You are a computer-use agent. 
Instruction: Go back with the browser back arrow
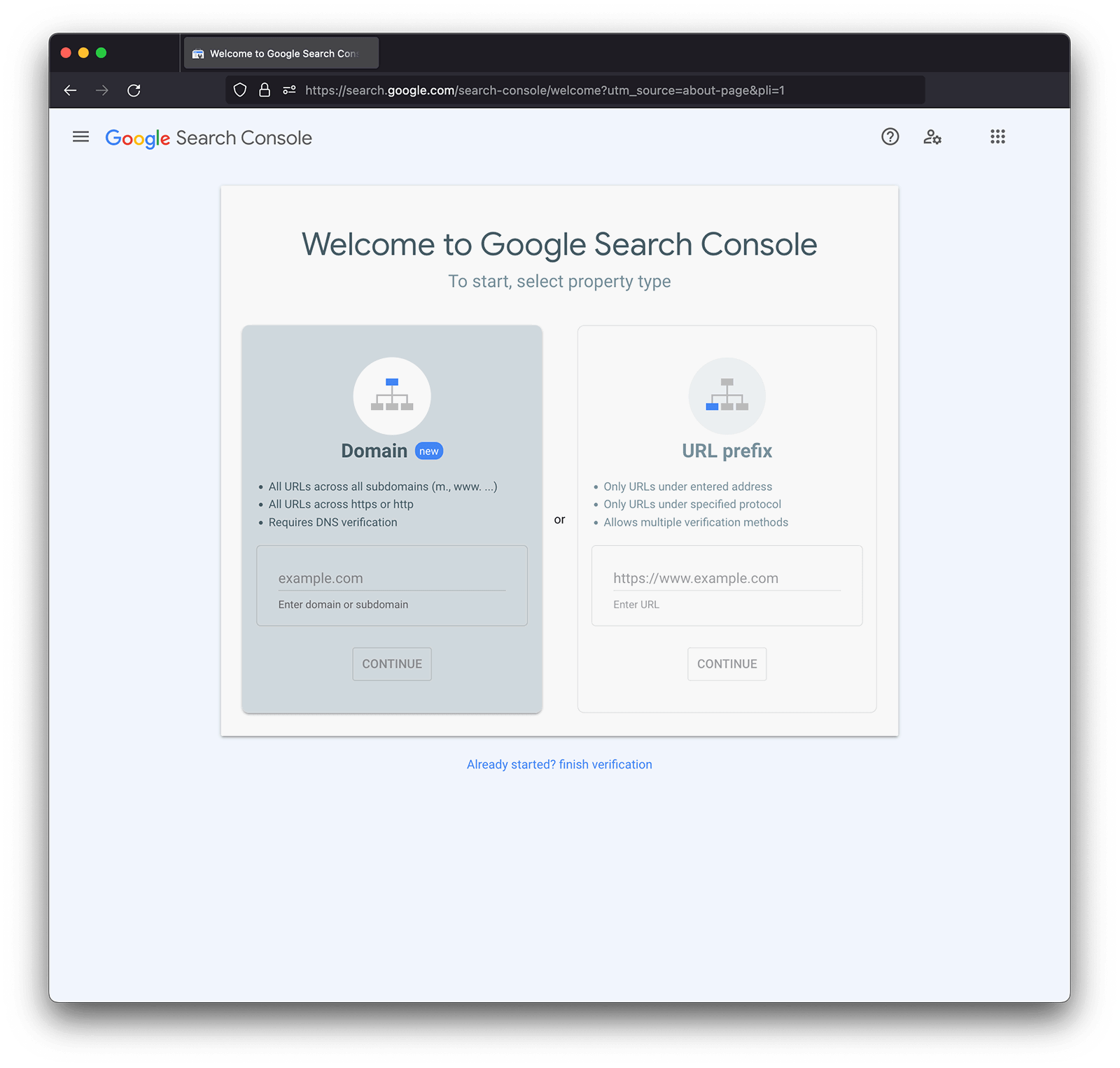70,90
